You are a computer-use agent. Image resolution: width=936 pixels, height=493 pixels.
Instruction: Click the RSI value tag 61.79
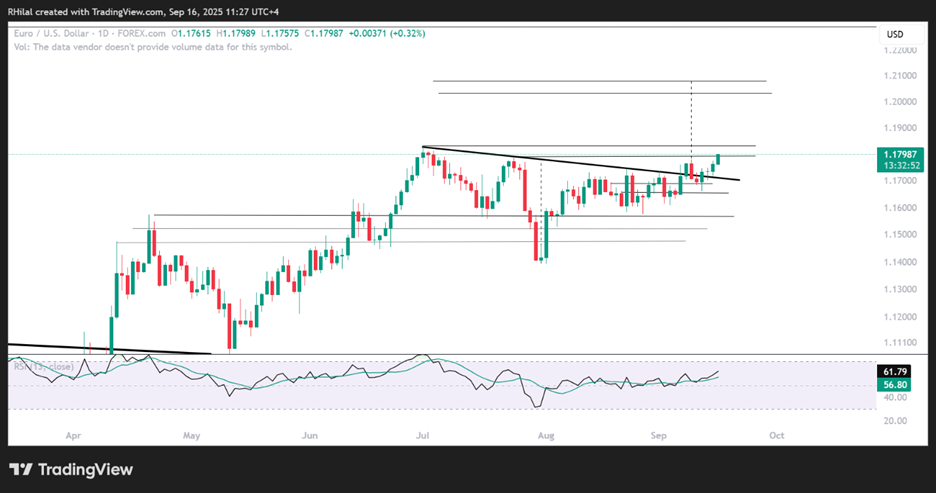[x=895, y=371]
